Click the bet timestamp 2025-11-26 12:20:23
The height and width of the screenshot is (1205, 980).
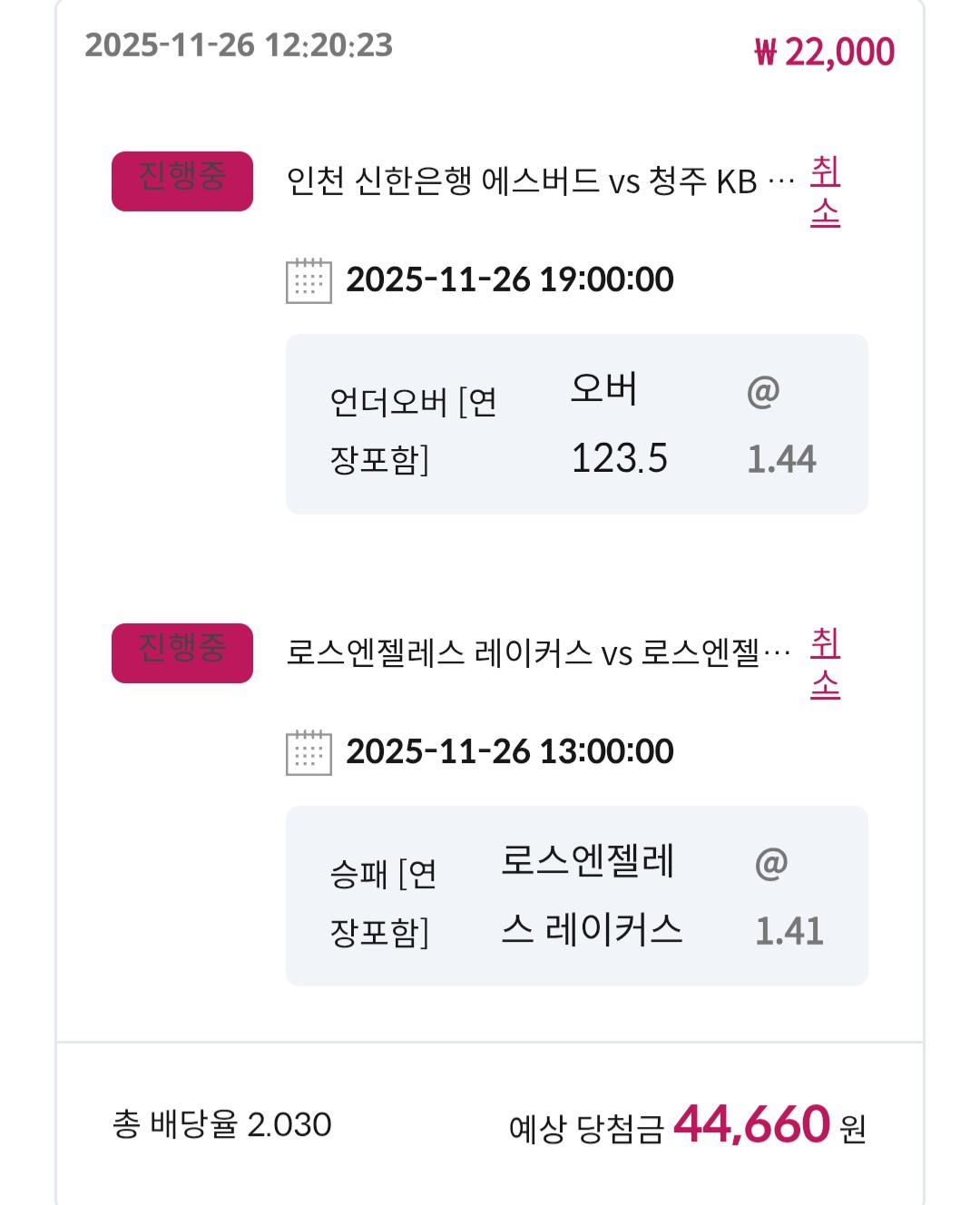coord(239,44)
